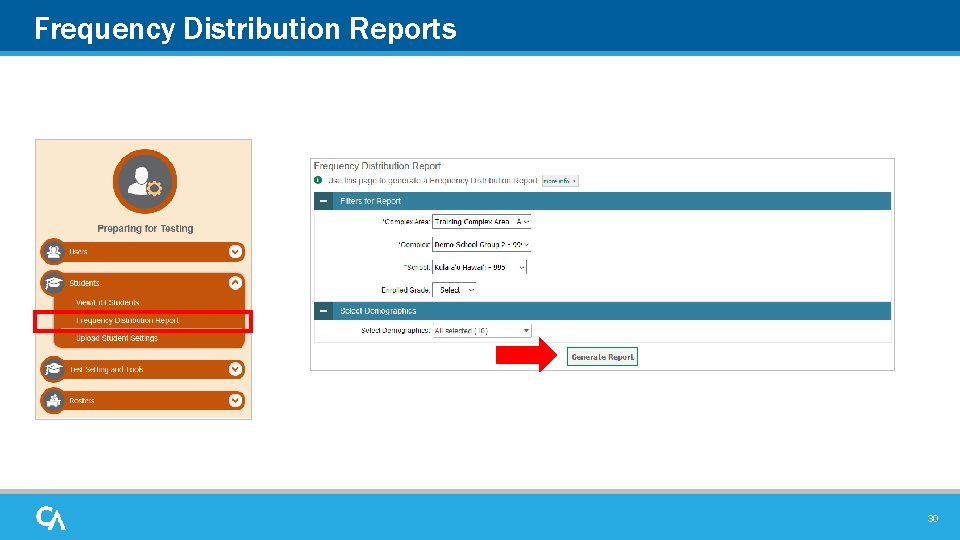960x540 pixels.
Task: Expand Test Settings and Tools chevron
Action: click(x=235, y=369)
